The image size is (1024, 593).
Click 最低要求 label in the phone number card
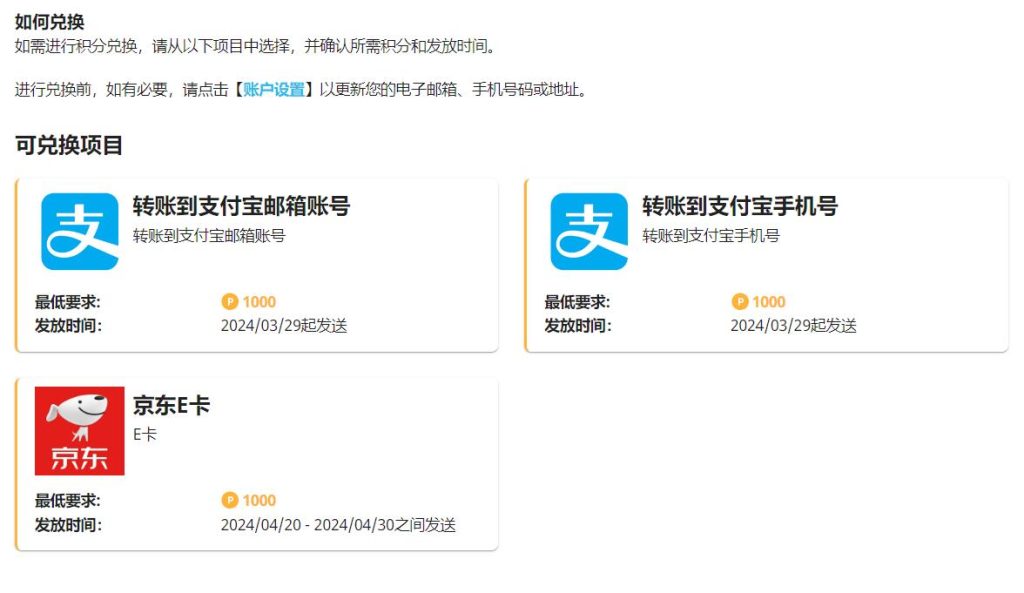coord(577,302)
